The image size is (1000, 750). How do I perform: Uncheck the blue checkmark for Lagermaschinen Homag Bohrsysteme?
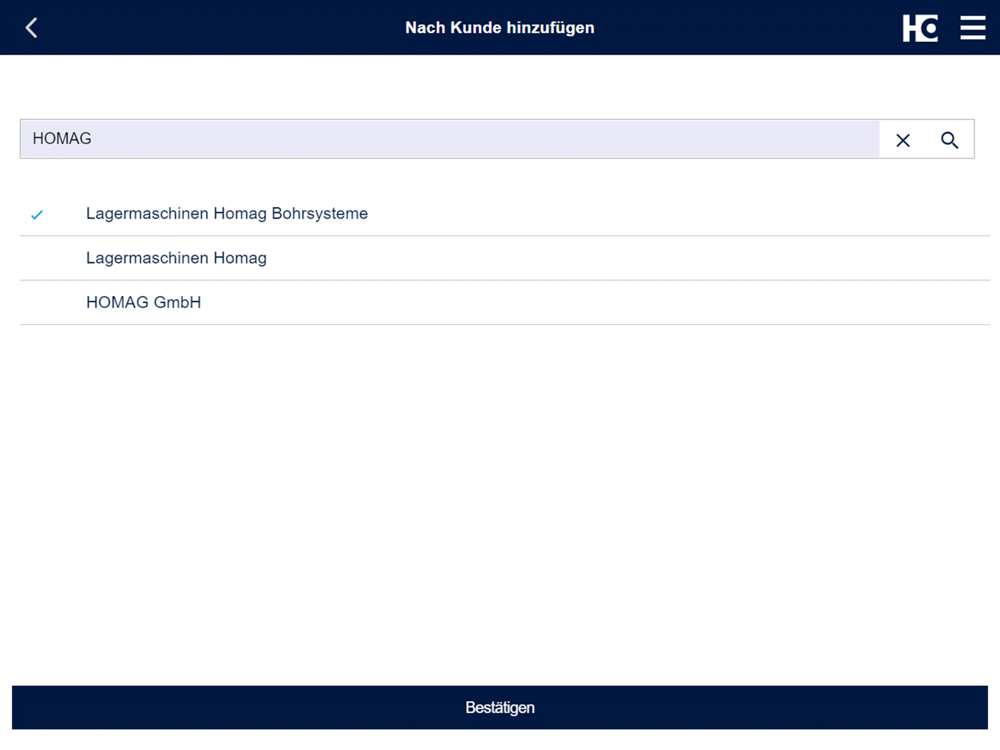pyautogui.click(x=37, y=215)
